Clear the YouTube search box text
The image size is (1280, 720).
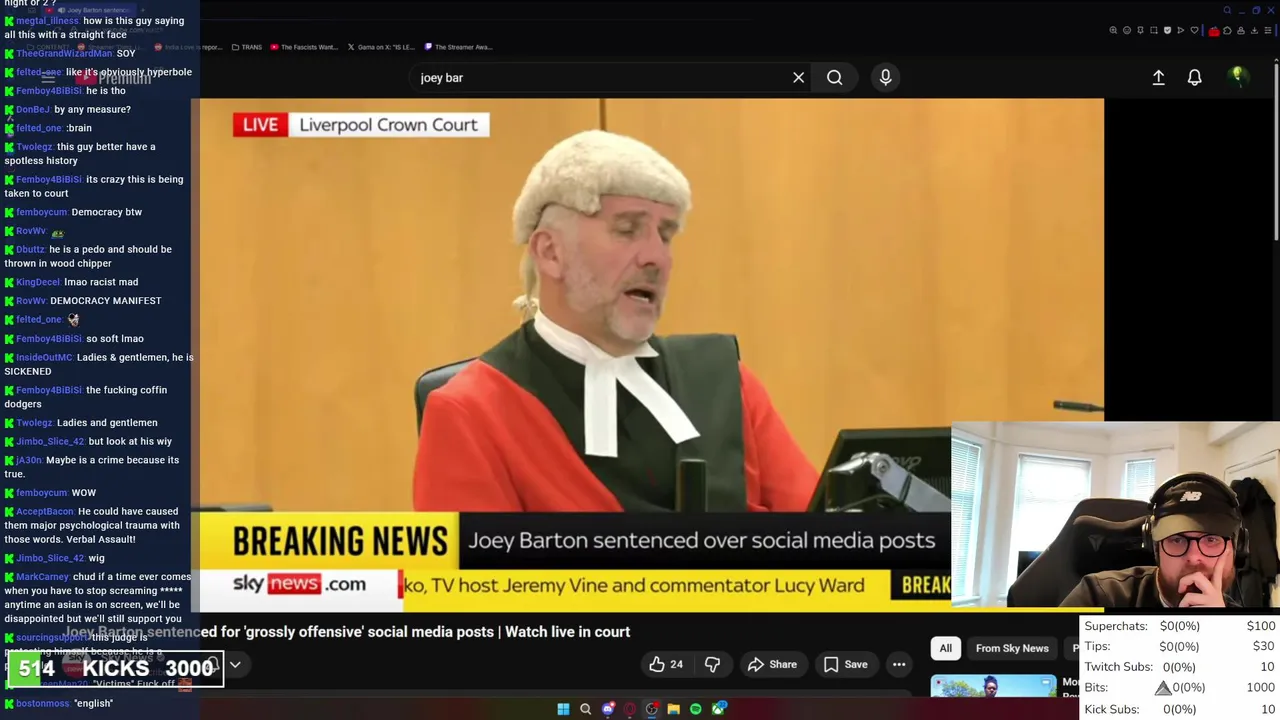point(798,77)
